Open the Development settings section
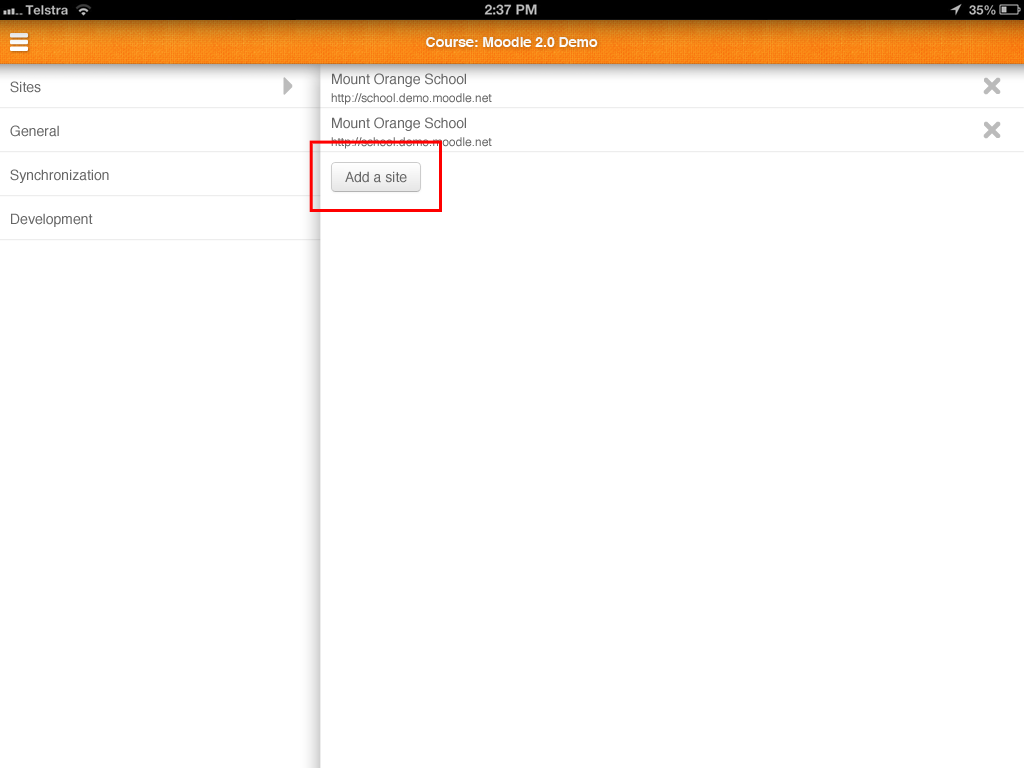 [160, 218]
